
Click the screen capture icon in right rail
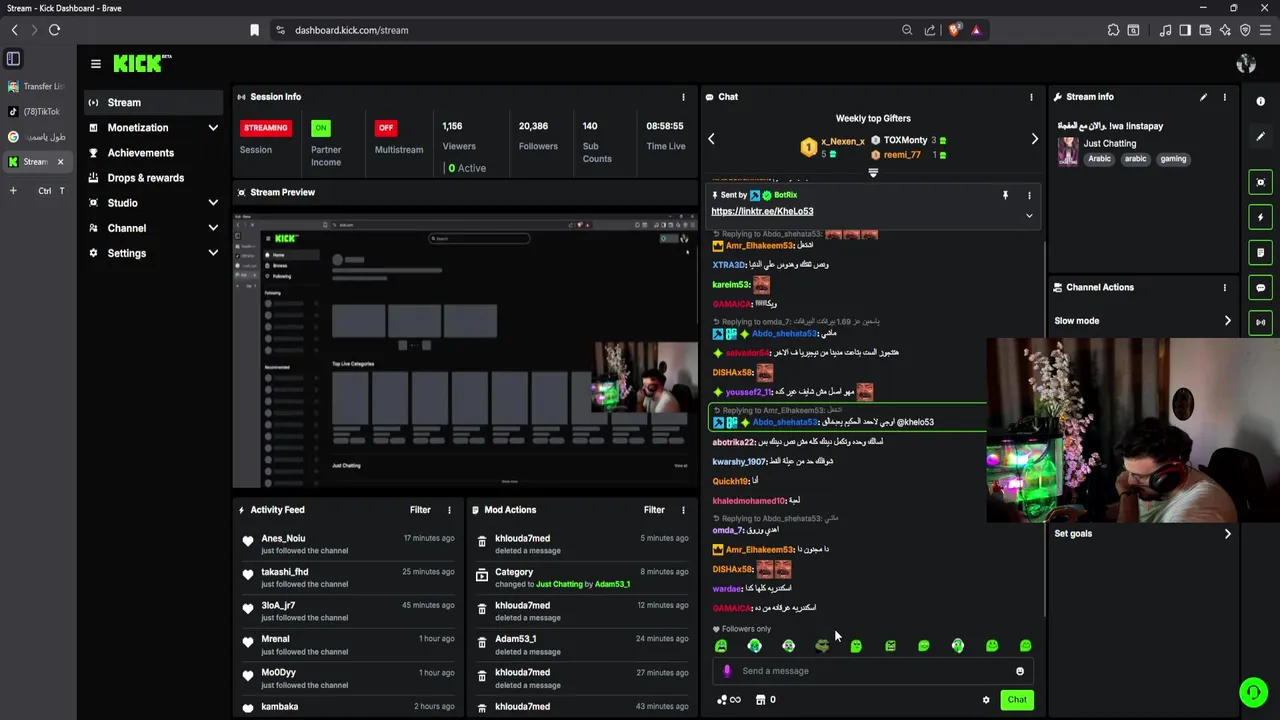tap(1260, 182)
